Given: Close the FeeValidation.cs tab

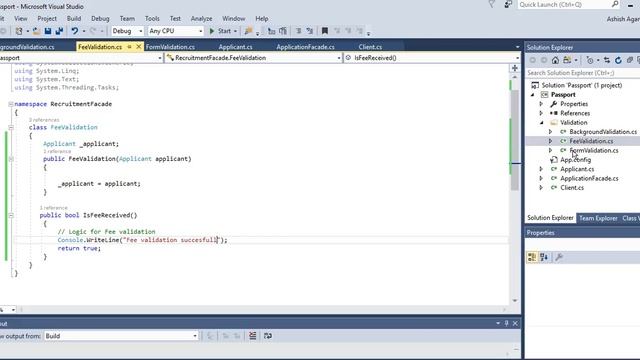Looking at the screenshot, I should point(139,47).
